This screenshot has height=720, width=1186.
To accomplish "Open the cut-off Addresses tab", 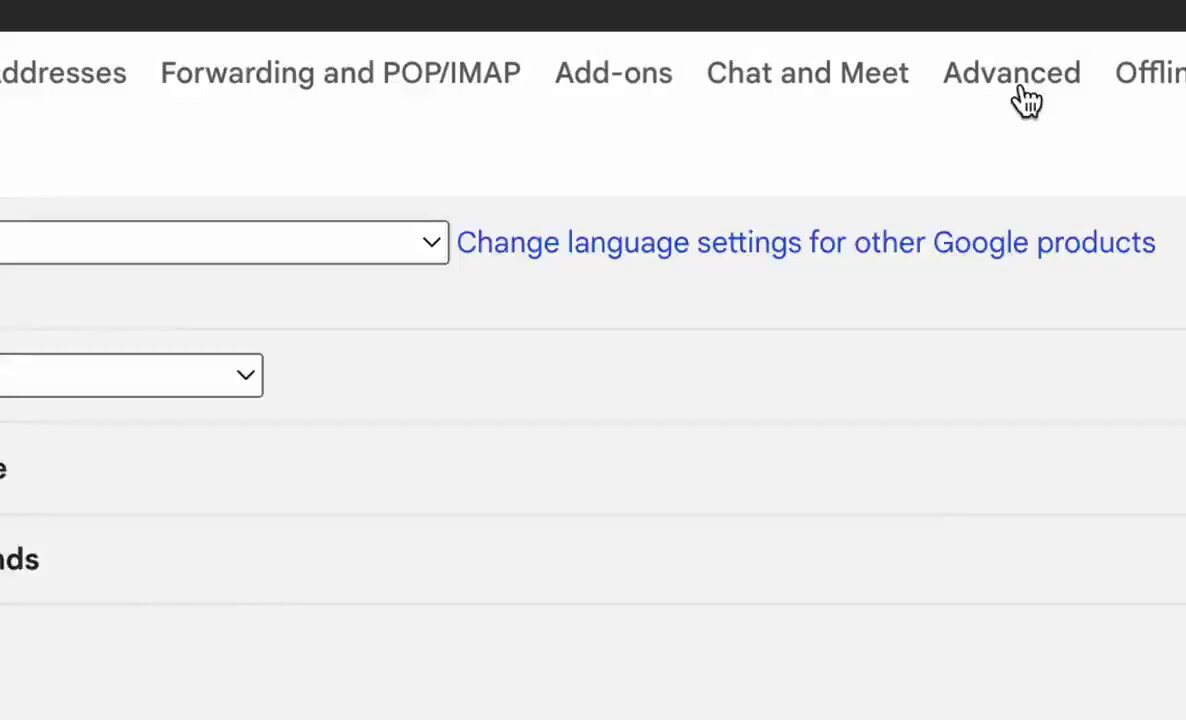I will click(x=63, y=73).
